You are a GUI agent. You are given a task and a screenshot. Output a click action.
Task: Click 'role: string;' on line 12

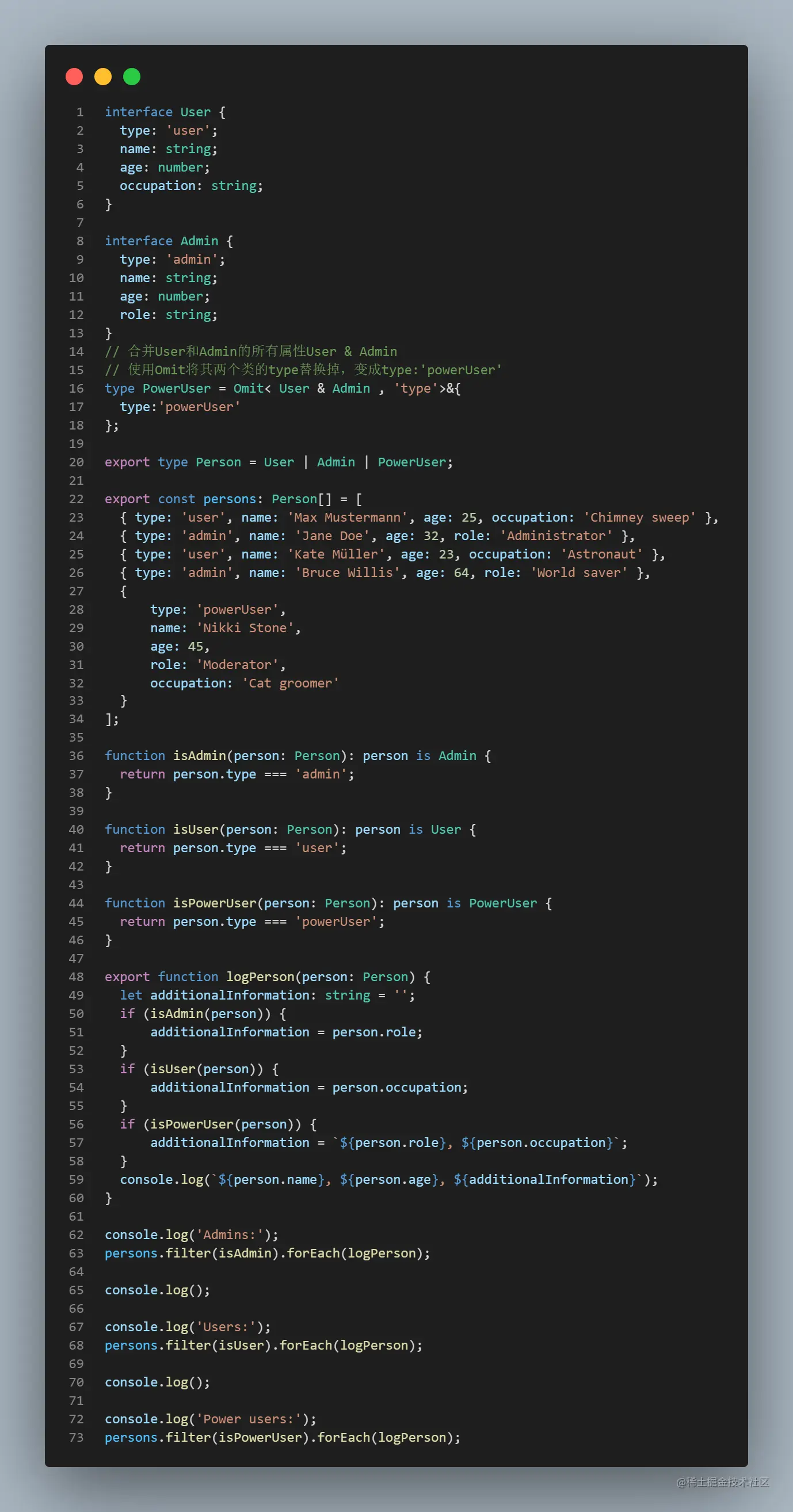coord(169,314)
